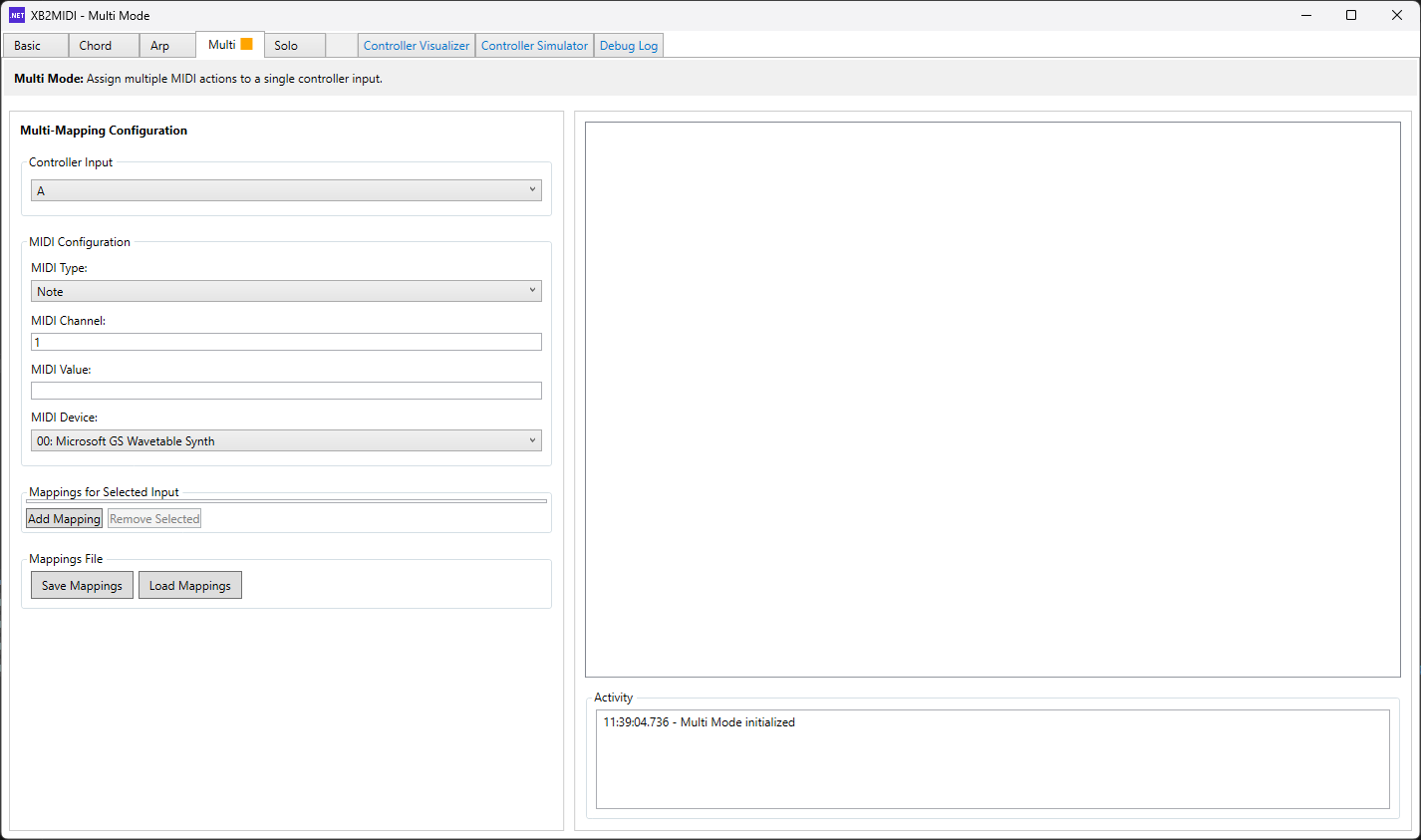Close the XB2MIDI window

coord(1397,15)
